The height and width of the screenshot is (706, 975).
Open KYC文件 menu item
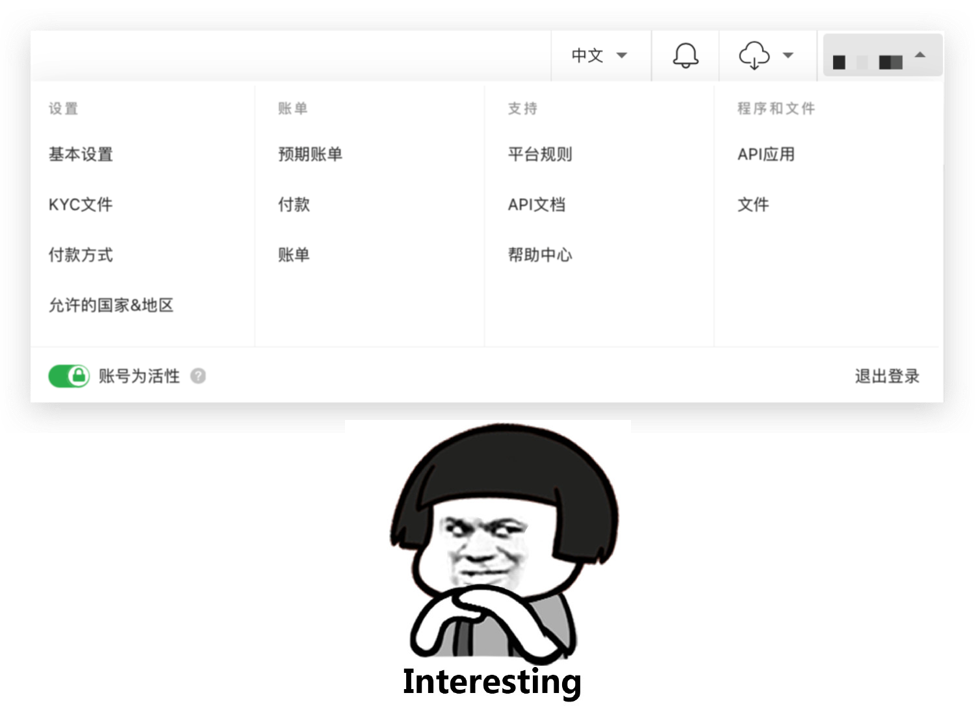coord(81,205)
